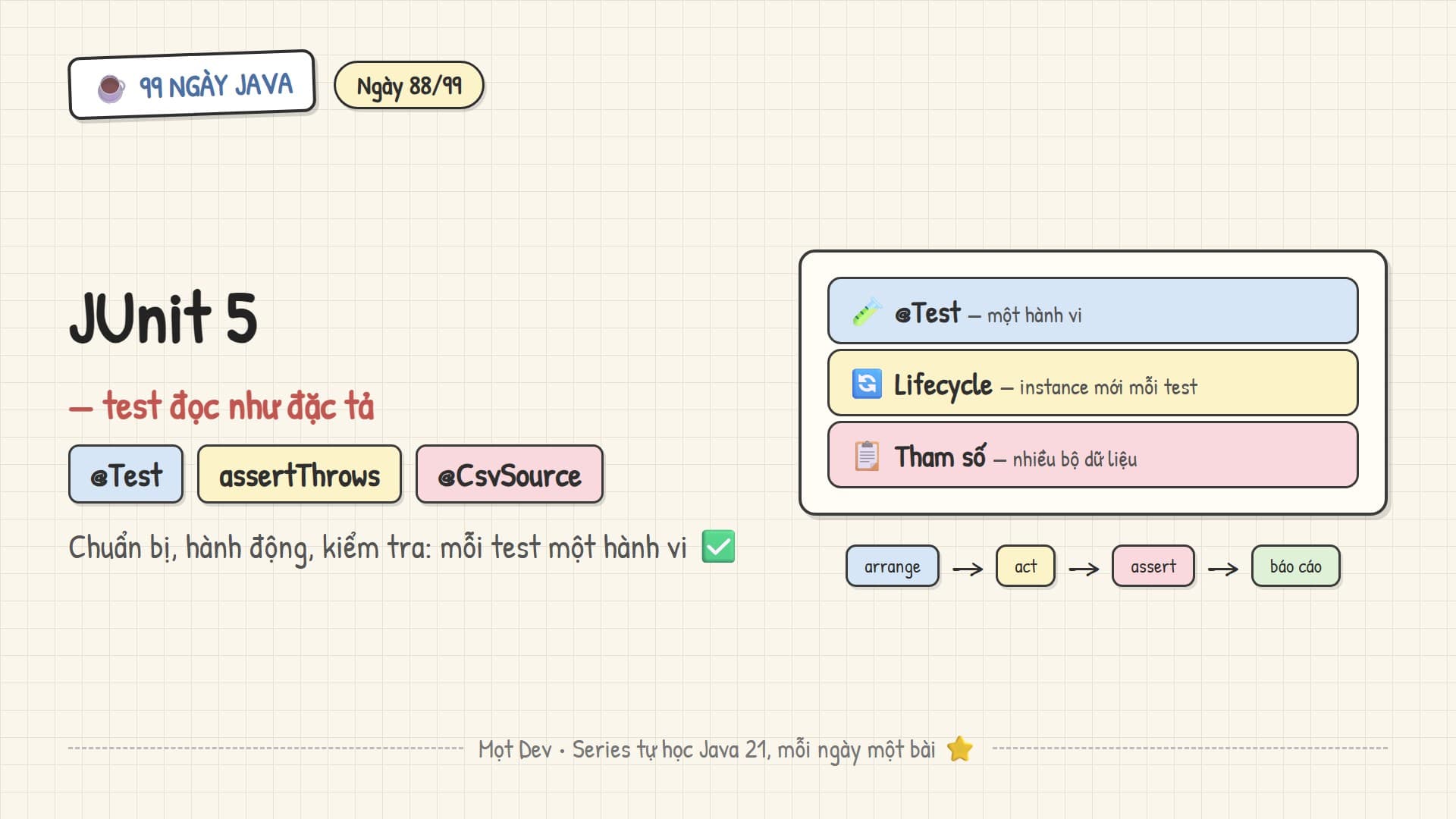
Task: Click the arrange step box
Action: (x=893, y=566)
